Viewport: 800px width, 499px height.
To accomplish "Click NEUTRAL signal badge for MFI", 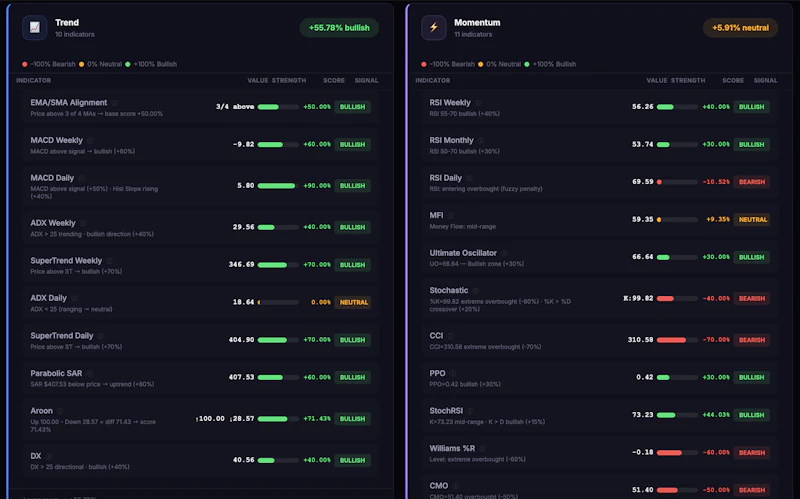I will [752, 219].
